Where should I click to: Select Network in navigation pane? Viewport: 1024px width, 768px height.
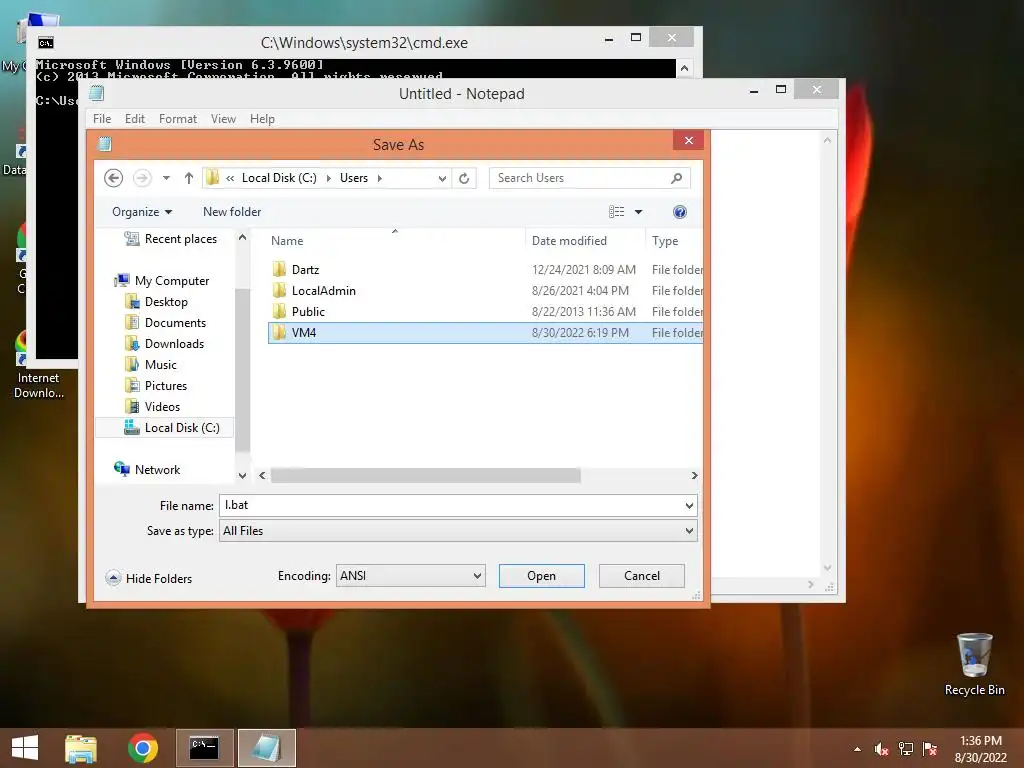coord(147,470)
